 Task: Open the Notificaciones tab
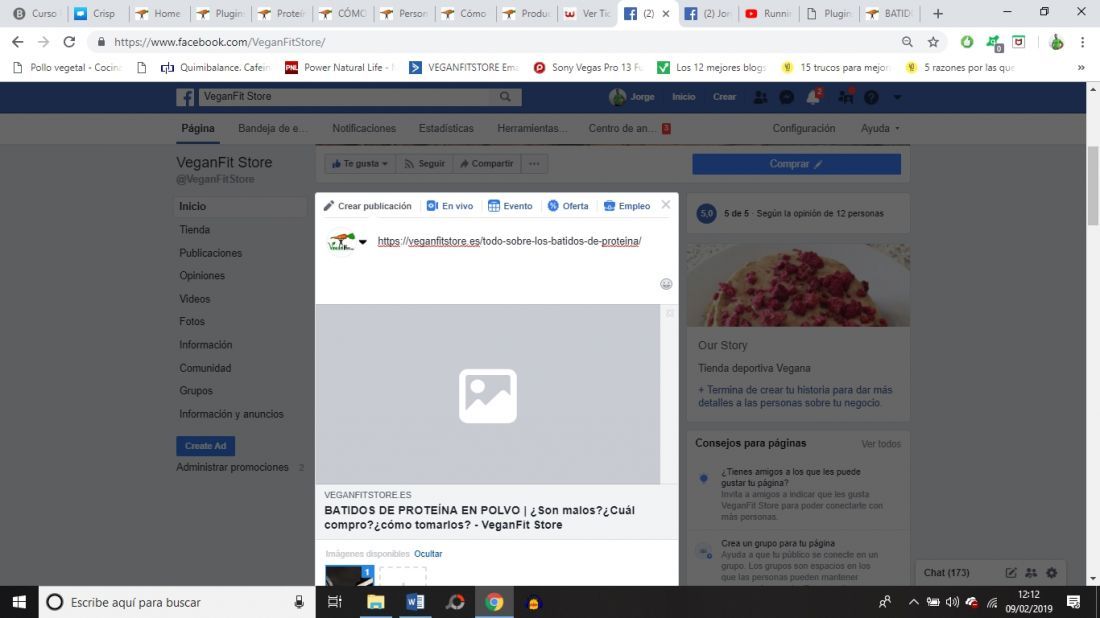[x=364, y=128]
